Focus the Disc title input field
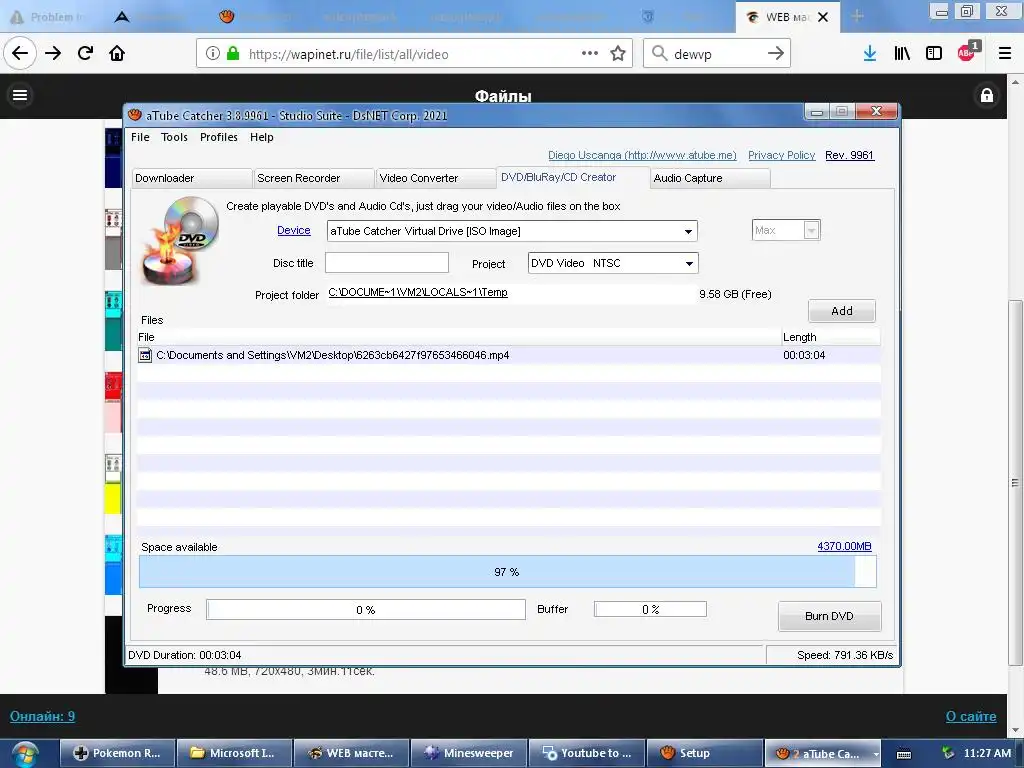The width and height of the screenshot is (1024, 768). (x=387, y=263)
